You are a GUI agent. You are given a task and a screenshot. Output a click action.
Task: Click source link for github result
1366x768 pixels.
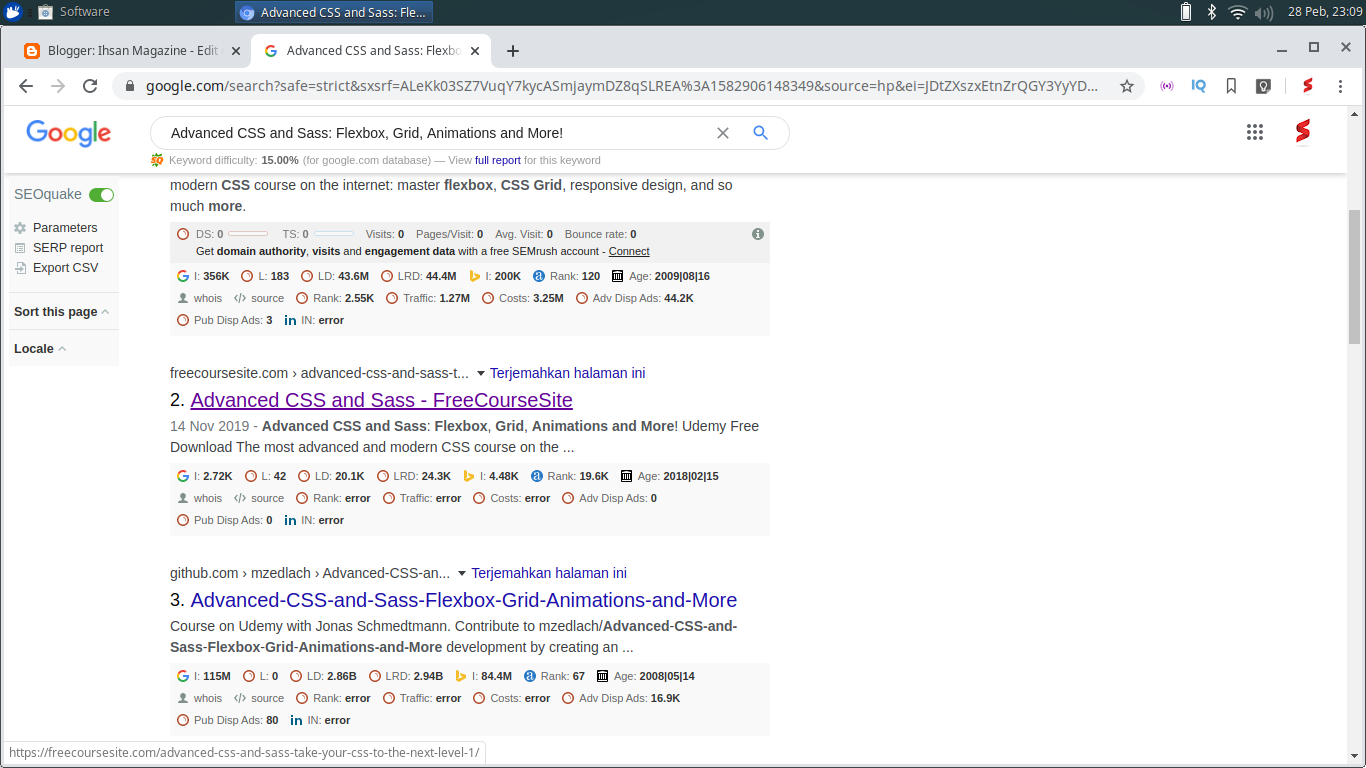coord(259,698)
